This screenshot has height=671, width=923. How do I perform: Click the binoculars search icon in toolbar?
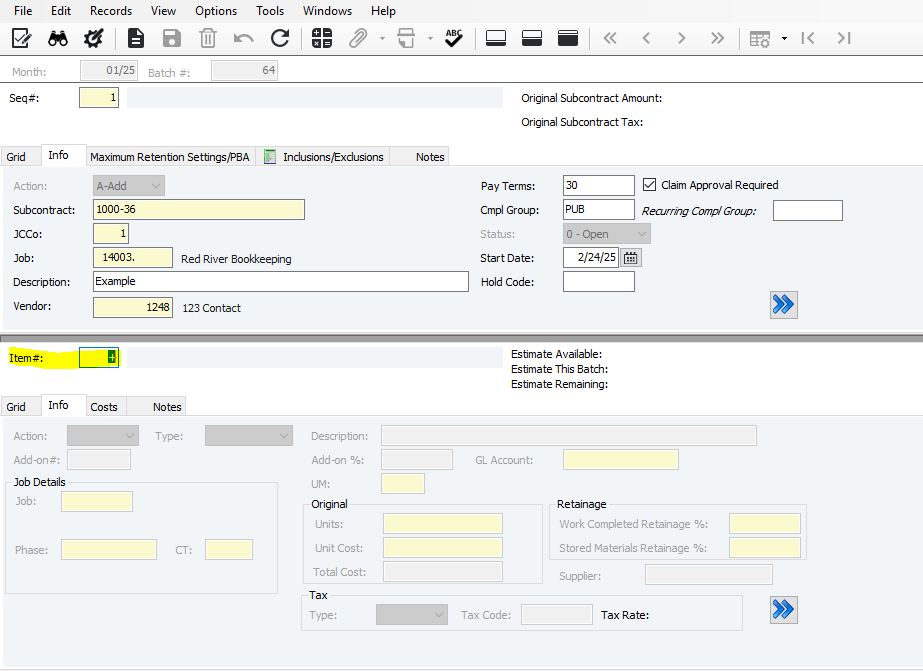[58, 39]
